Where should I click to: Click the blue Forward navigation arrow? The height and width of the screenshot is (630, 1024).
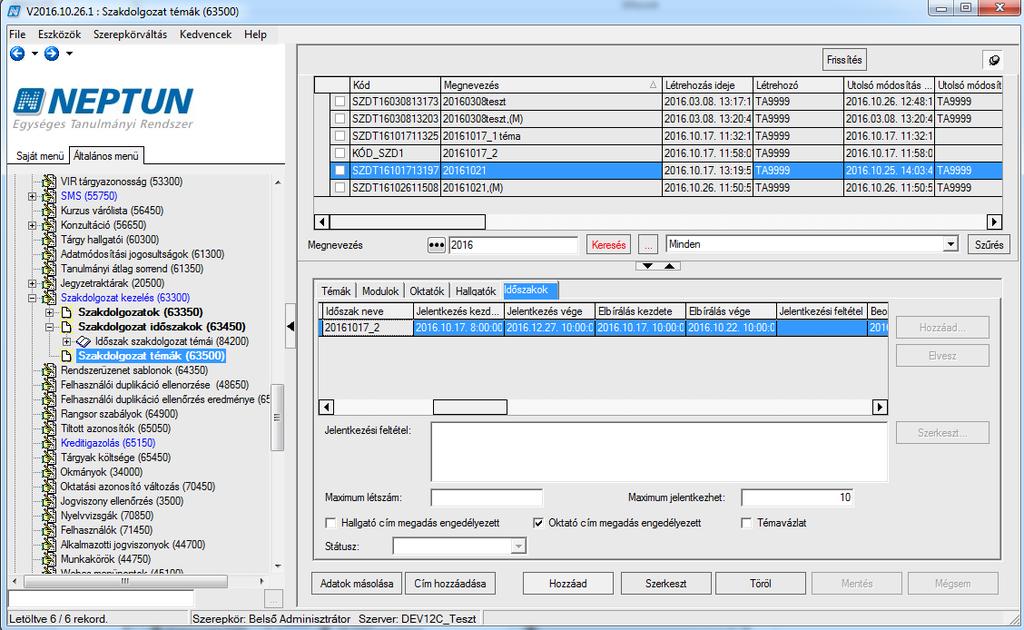(x=52, y=54)
